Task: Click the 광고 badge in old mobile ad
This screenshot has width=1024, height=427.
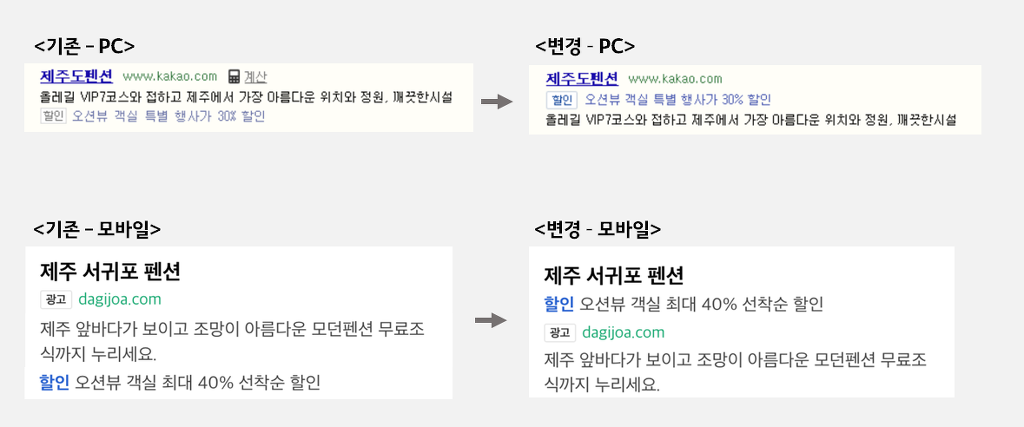Action: coord(56,300)
